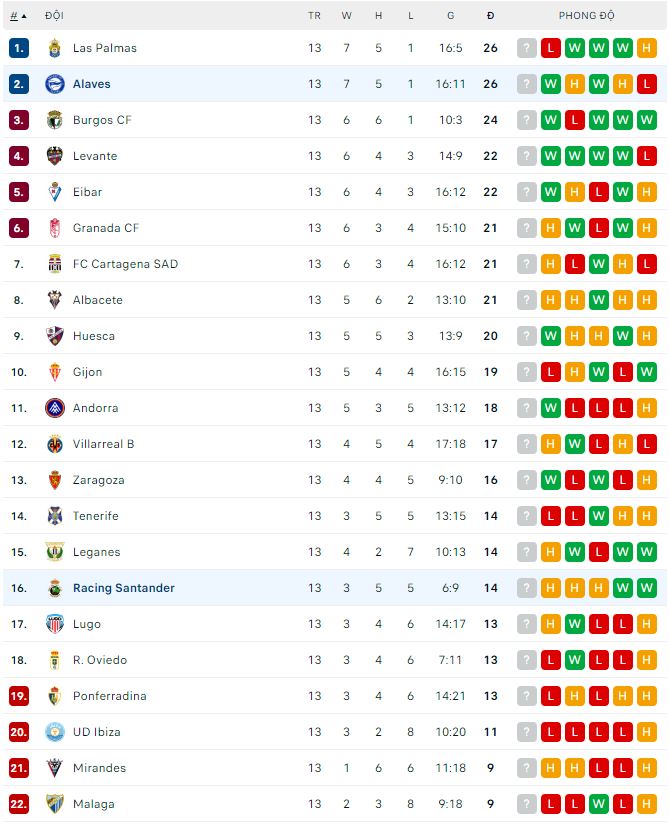Click the Burgos CF crest icon
Image resolution: width=669 pixels, height=824 pixels.
54,120
